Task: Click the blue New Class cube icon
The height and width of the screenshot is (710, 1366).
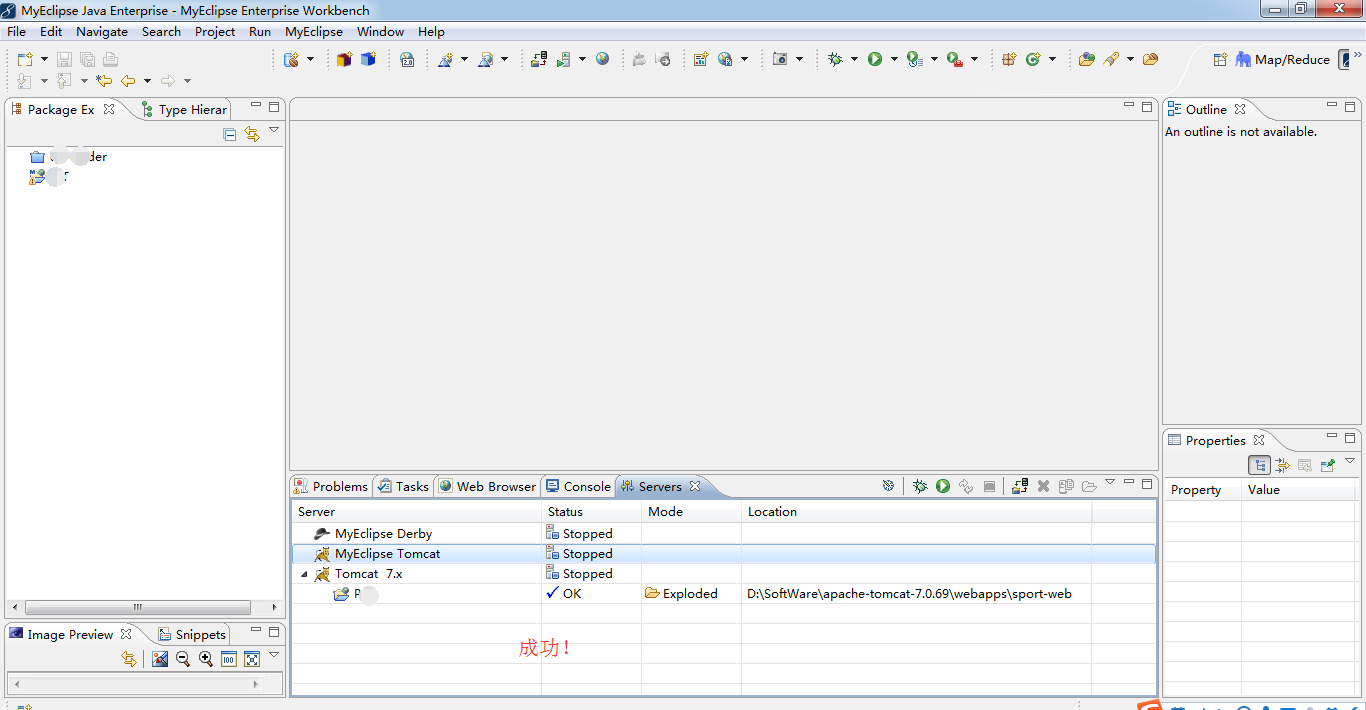Action: click(x=368, y=60)
